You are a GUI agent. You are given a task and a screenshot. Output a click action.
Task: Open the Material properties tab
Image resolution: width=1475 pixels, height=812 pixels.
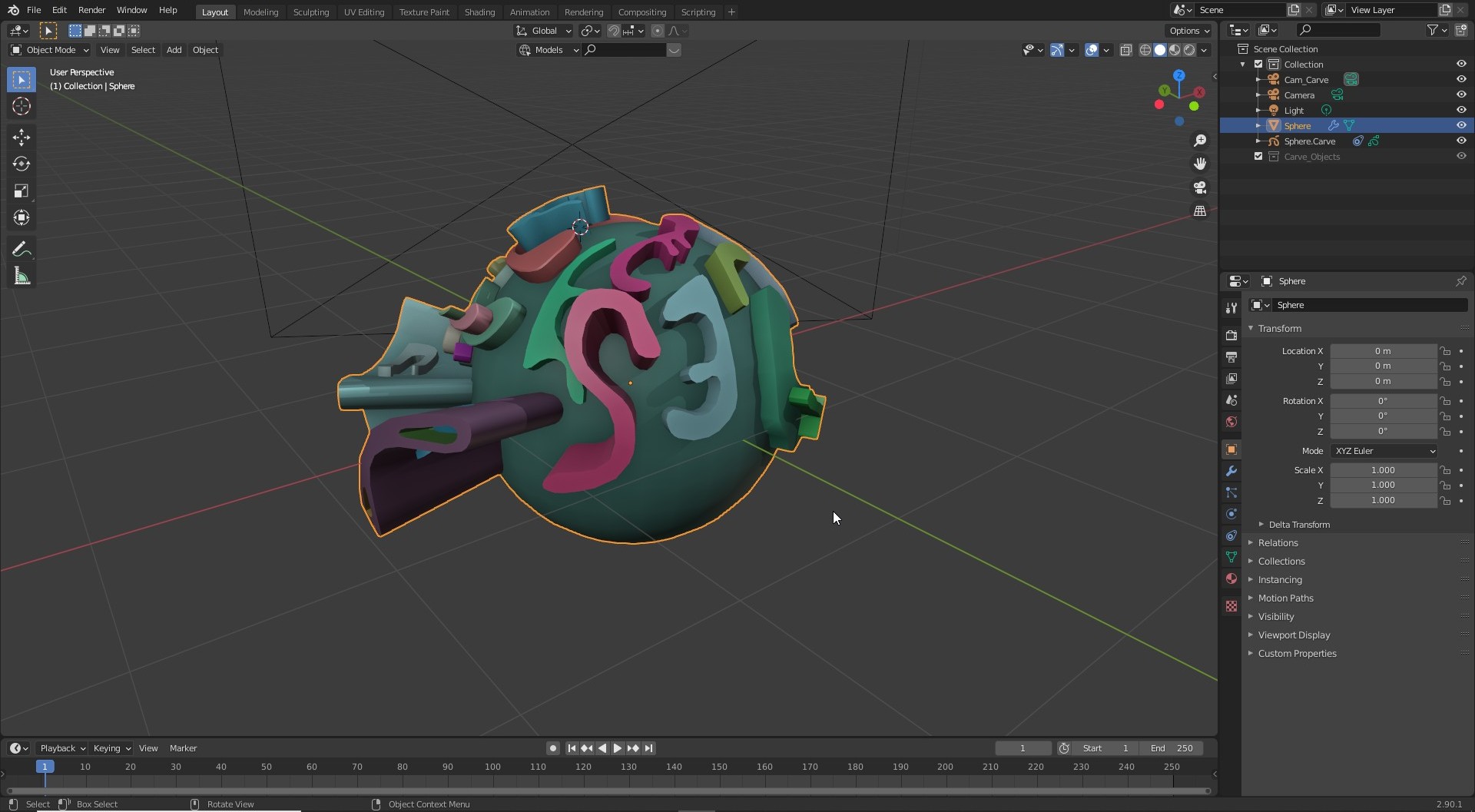pyautogui.click(x=1231, y=578)
